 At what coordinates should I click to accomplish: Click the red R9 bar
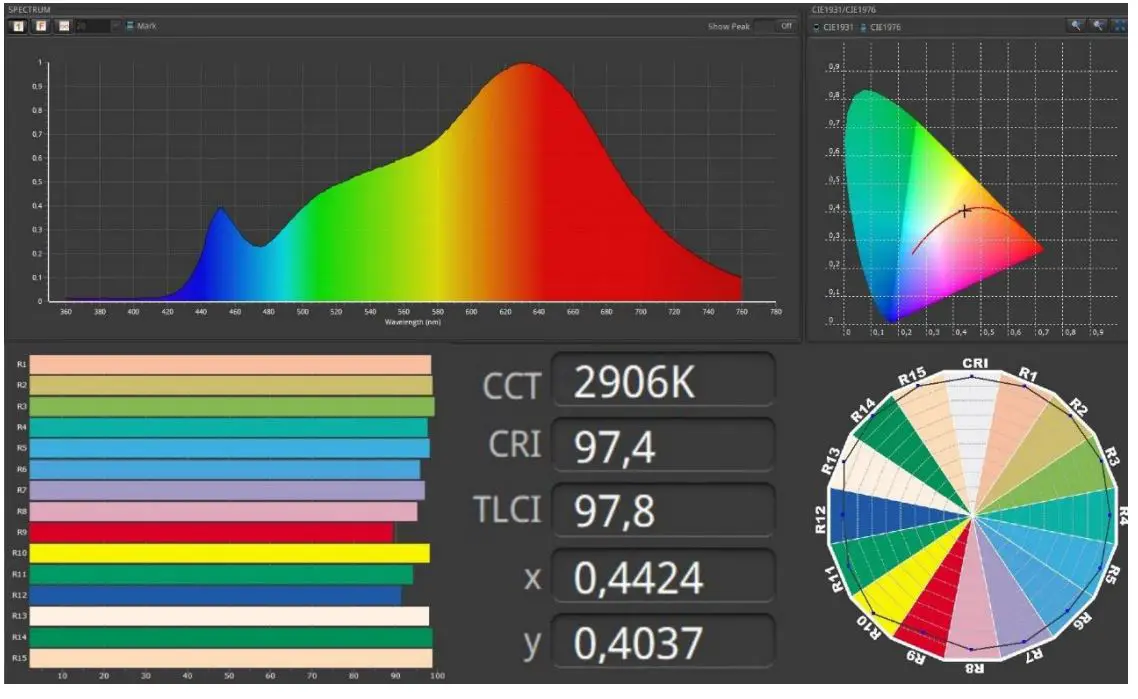point(211,533)
